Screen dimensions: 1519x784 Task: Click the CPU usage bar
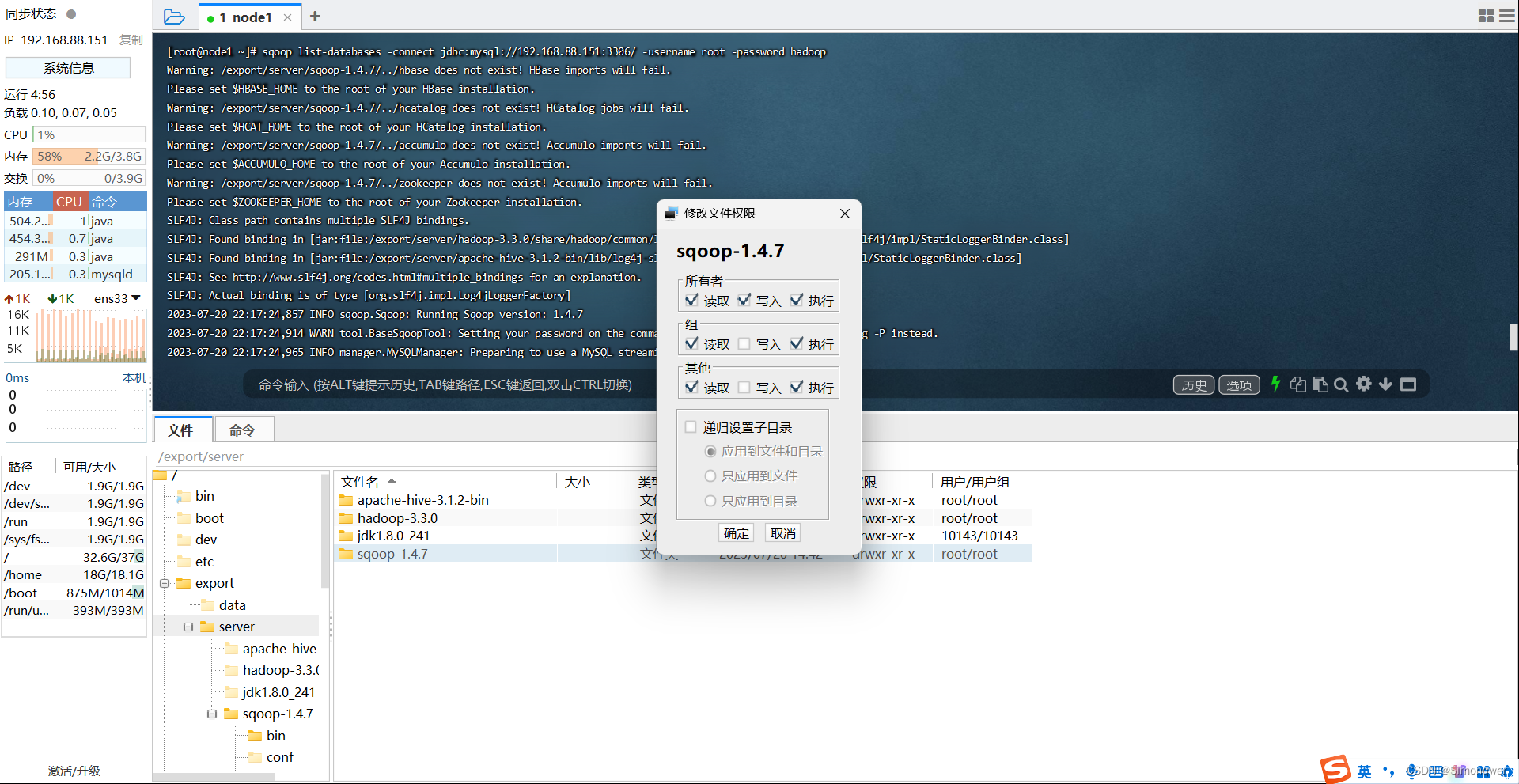point(89,134)
